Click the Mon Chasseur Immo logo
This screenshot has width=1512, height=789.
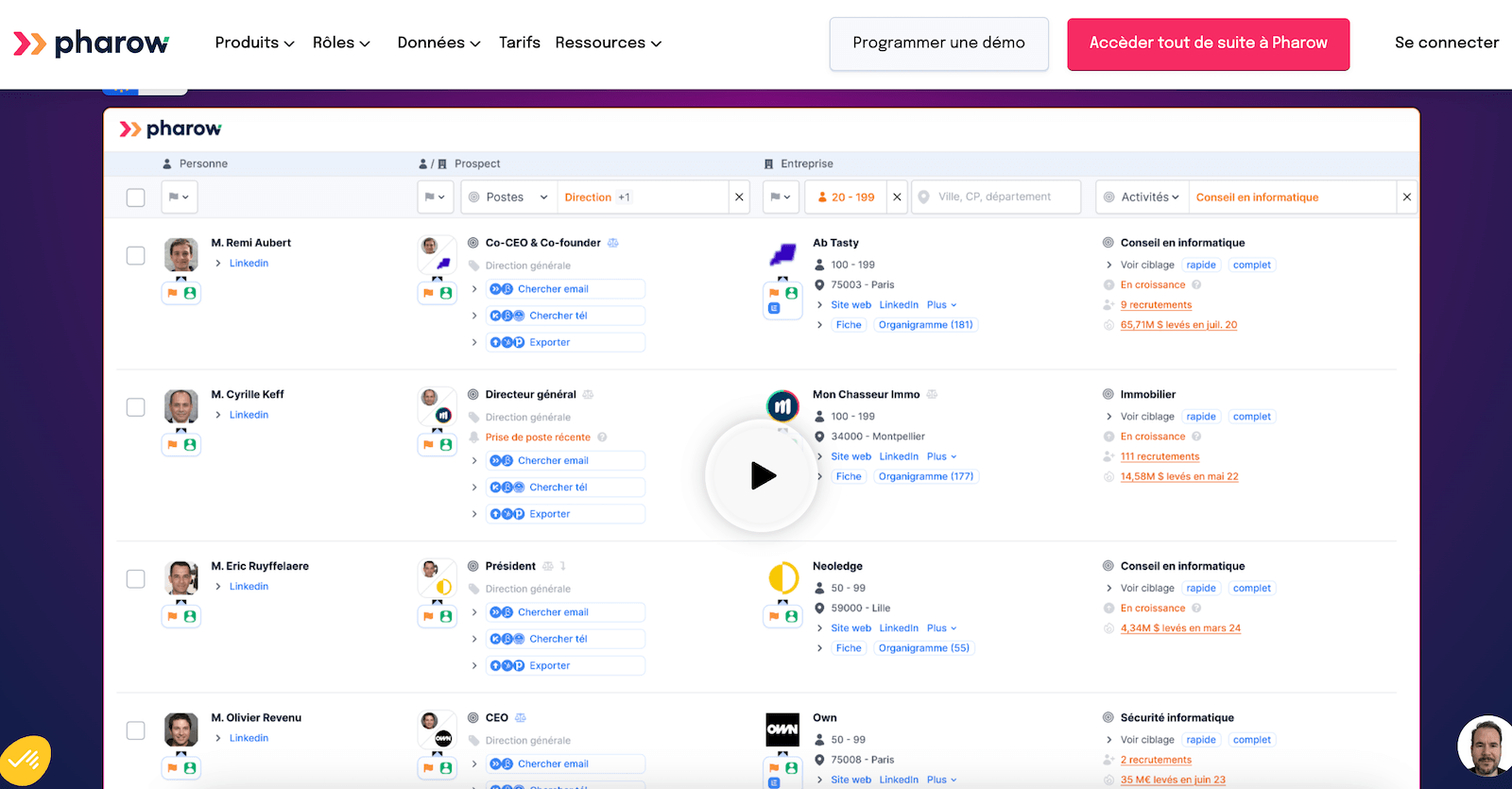[782, 406]
